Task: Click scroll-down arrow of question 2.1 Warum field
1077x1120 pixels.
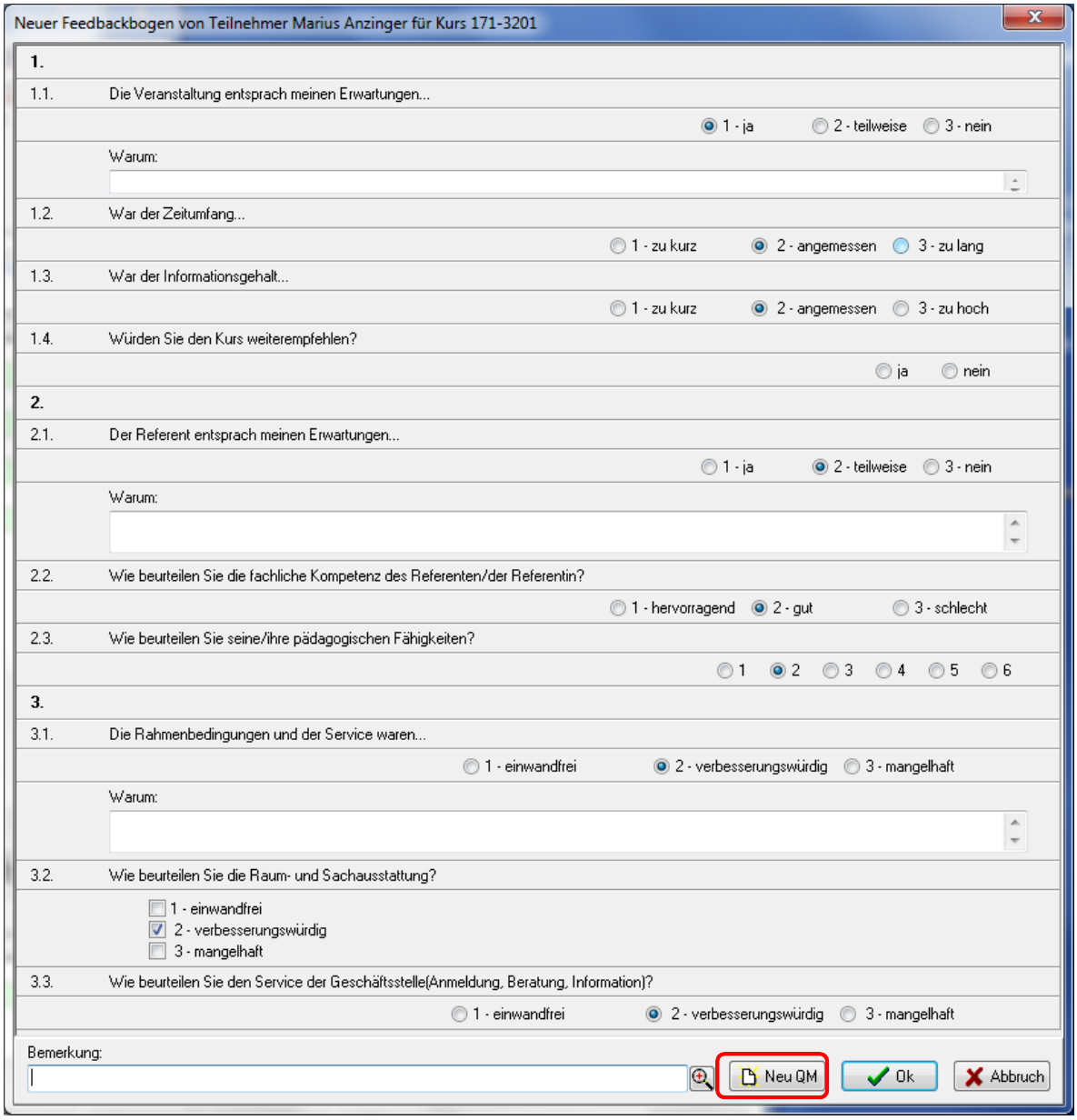Action: pos(1015,542)
